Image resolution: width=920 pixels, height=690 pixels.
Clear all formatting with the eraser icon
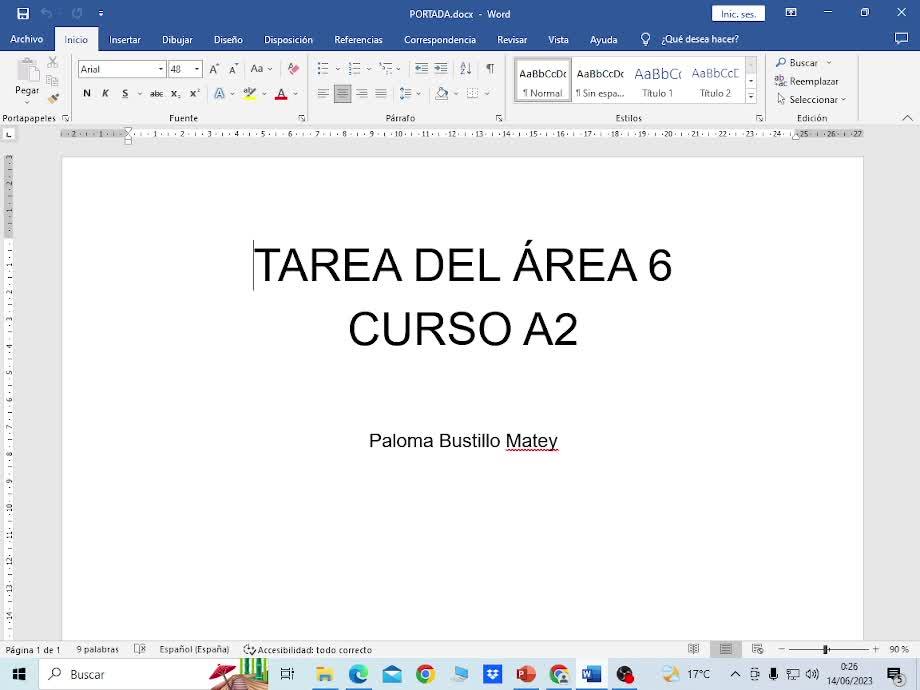pos(293,69)
